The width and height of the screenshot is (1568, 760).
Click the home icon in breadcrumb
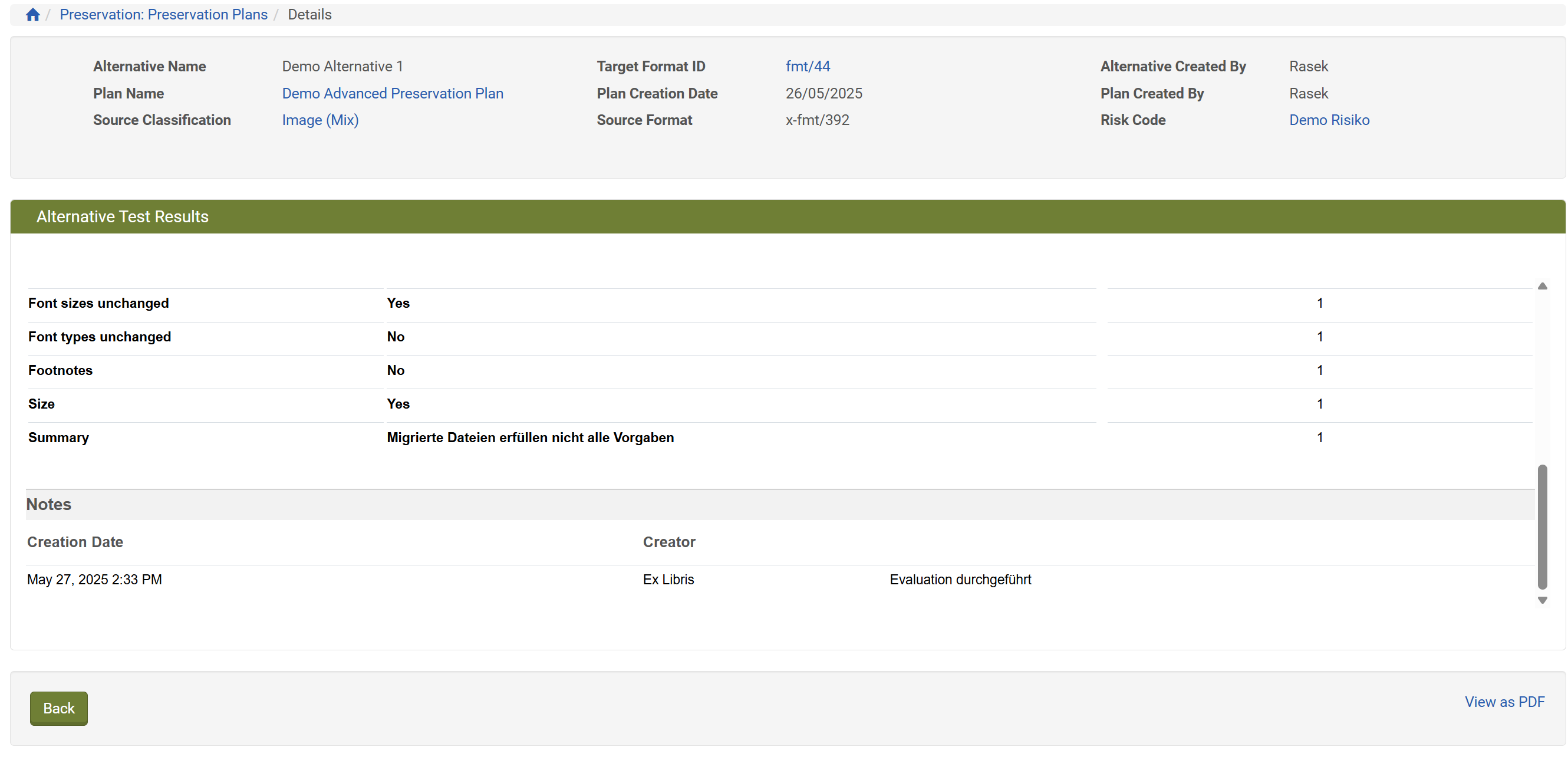(33, 15)
